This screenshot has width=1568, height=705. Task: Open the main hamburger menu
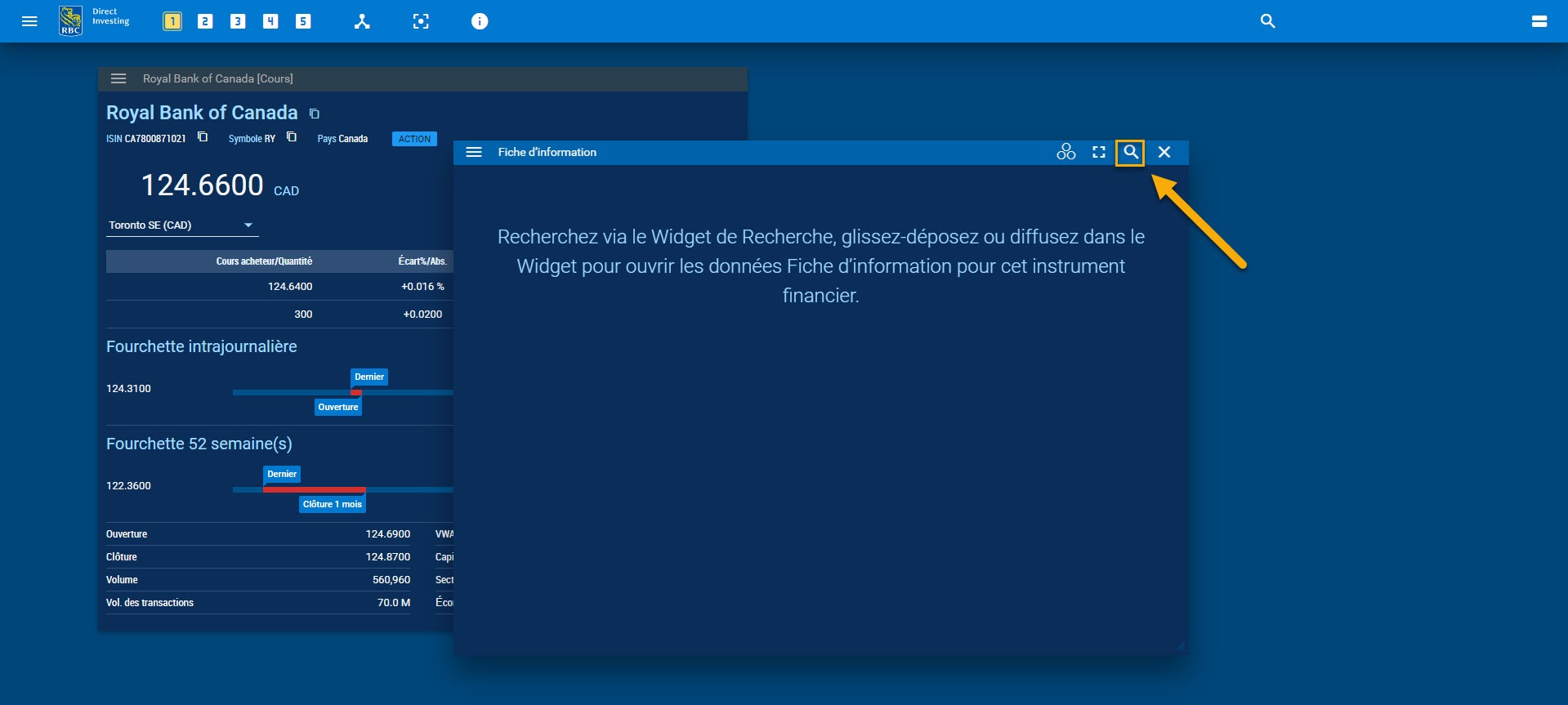click(29, 21)
